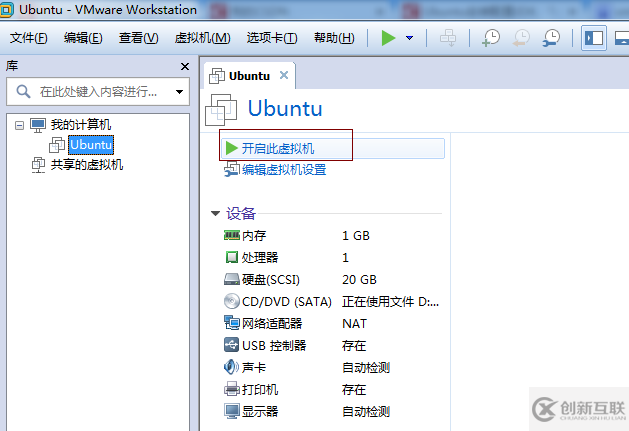Click the 显示器 monitor icon
Viewport: 629px width, 431px height.
[x=232, y=411]
